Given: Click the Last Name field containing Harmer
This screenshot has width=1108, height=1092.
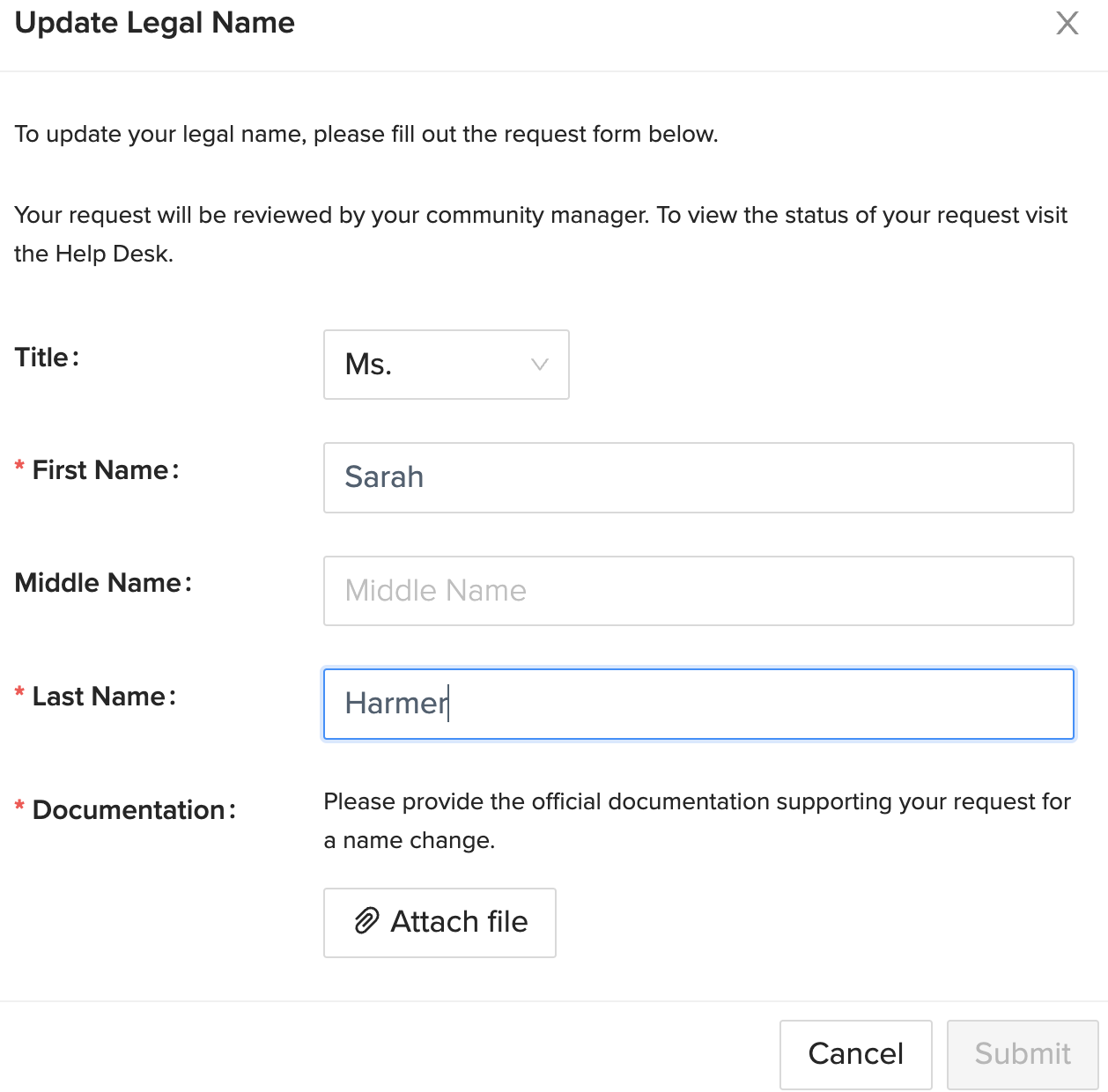Looking at the screenshot, I should coord(698,704).
